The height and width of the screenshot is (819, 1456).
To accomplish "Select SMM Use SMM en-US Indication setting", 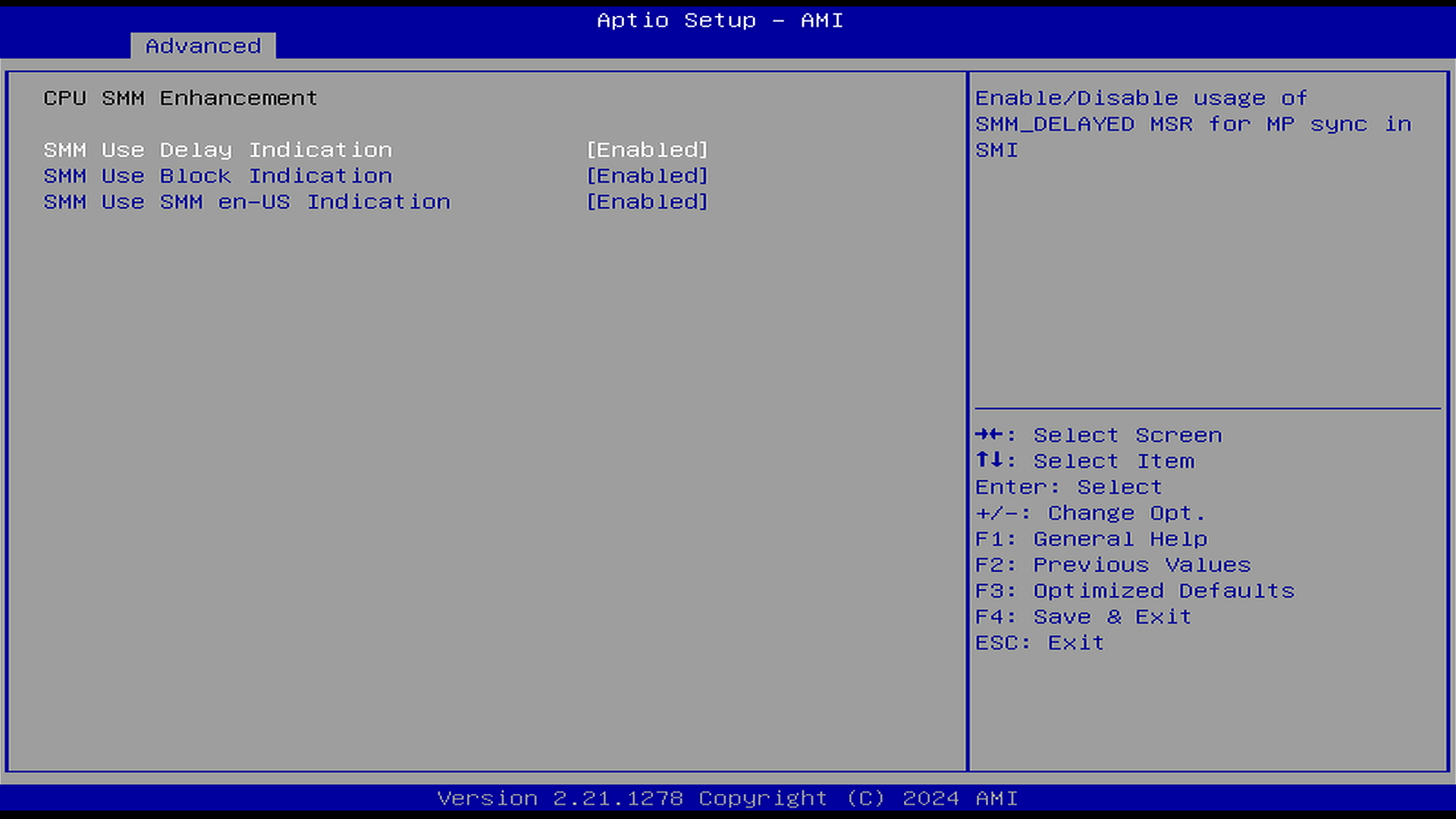I will pos(246,202).
